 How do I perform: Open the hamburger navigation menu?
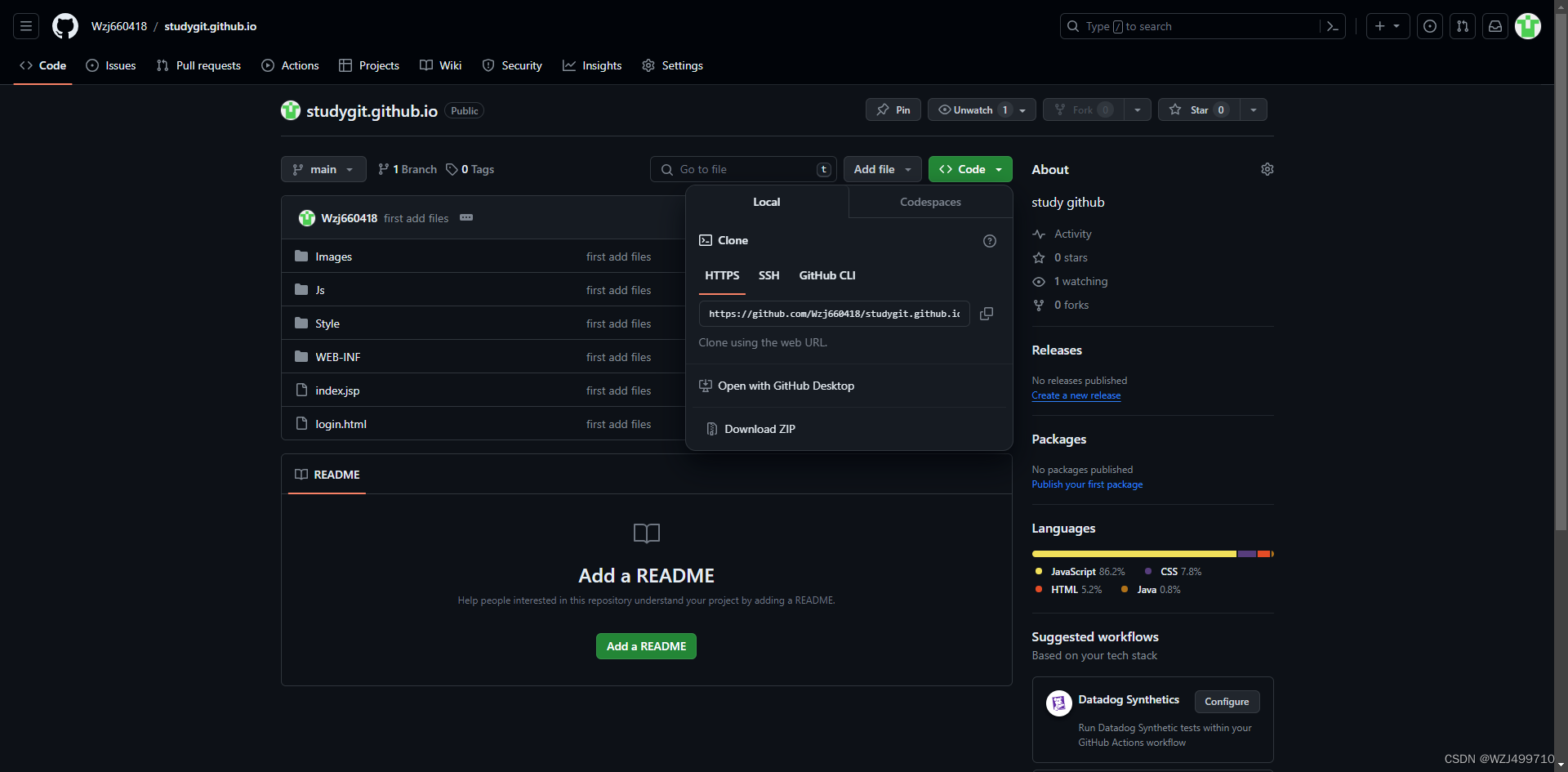click(26, 26)
